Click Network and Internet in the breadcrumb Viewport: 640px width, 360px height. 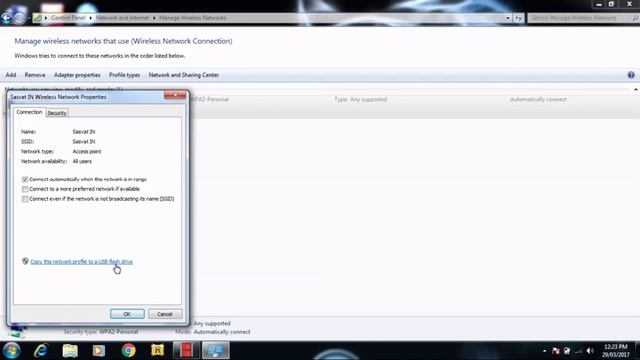point(122,18)
